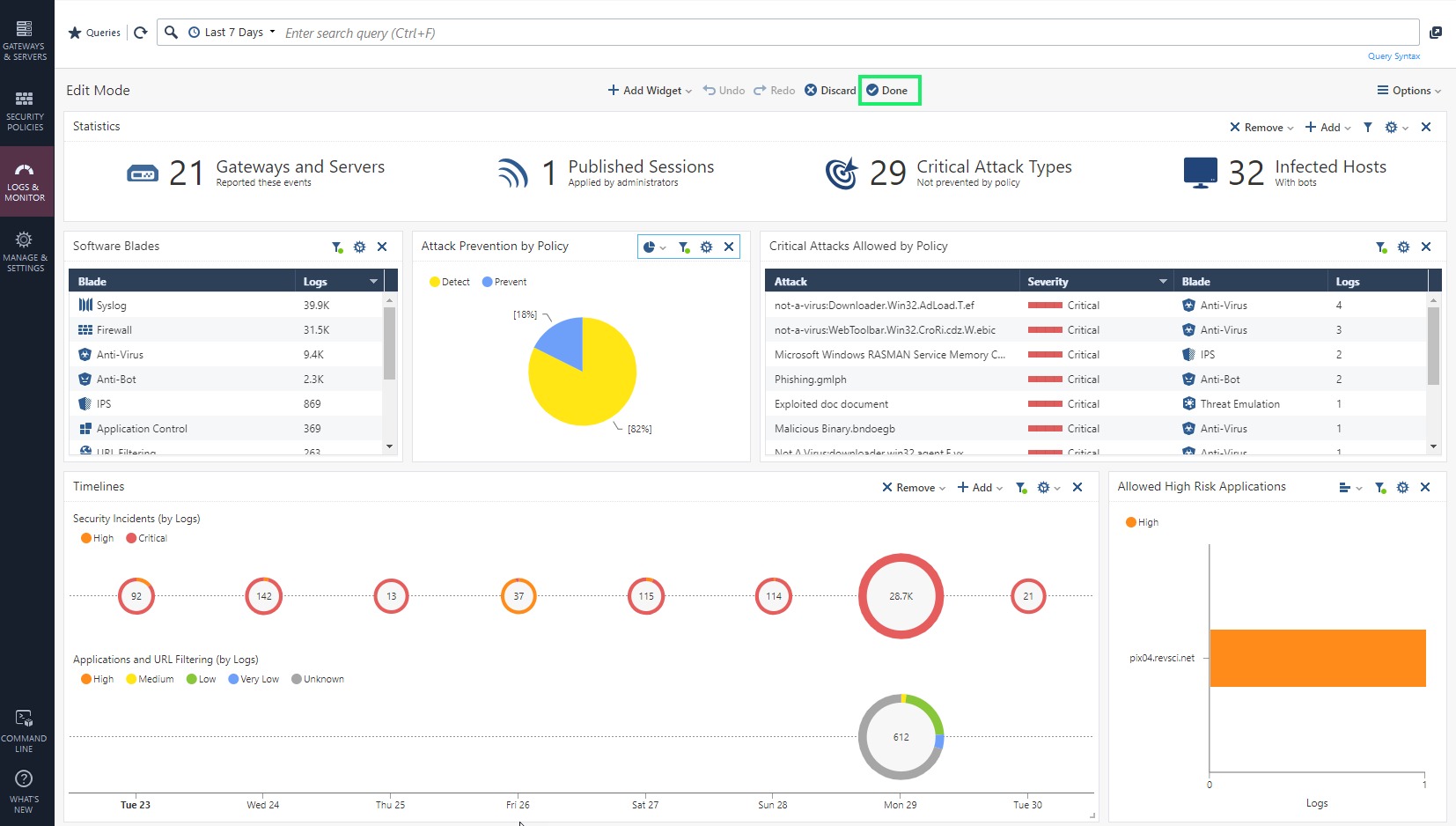Viewport: 1456px width, 826px height.
Task: Open the Add Widget dropdown
Action: [650, 91]
